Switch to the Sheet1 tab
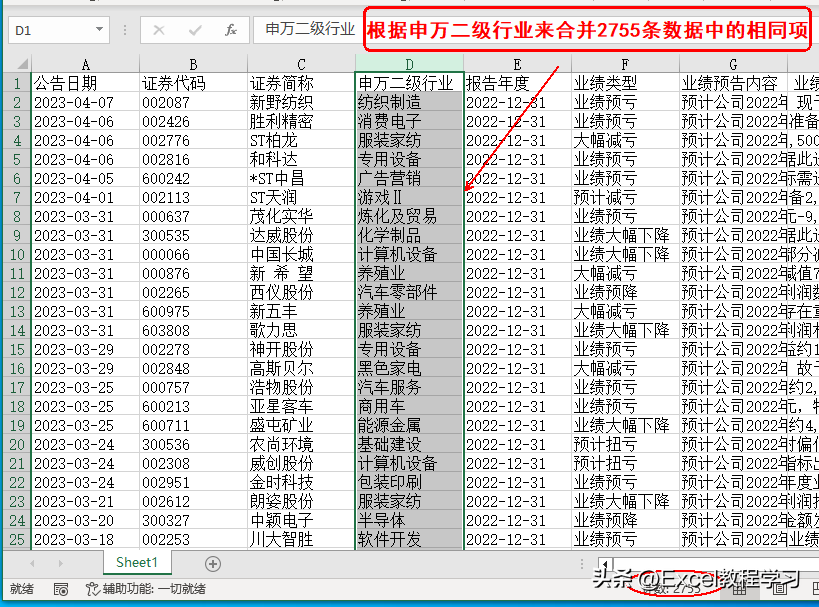This screenshot has width=819, height=607. (136, 563)
